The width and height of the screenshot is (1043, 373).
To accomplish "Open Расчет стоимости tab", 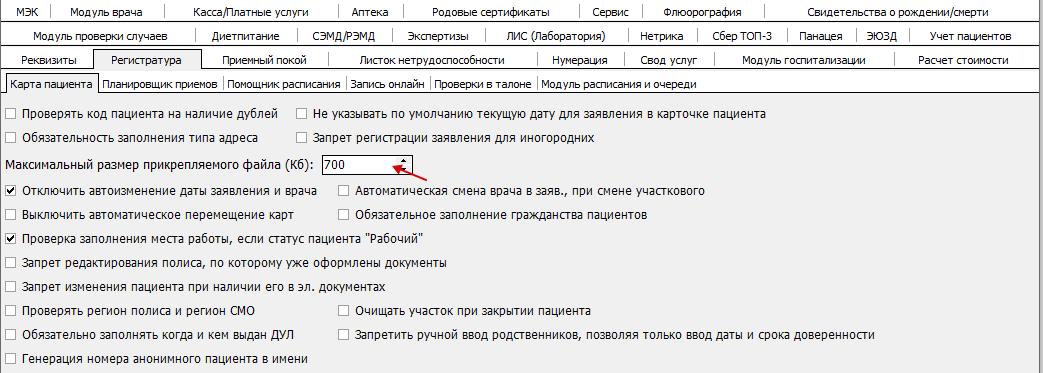I will point(963,60).
